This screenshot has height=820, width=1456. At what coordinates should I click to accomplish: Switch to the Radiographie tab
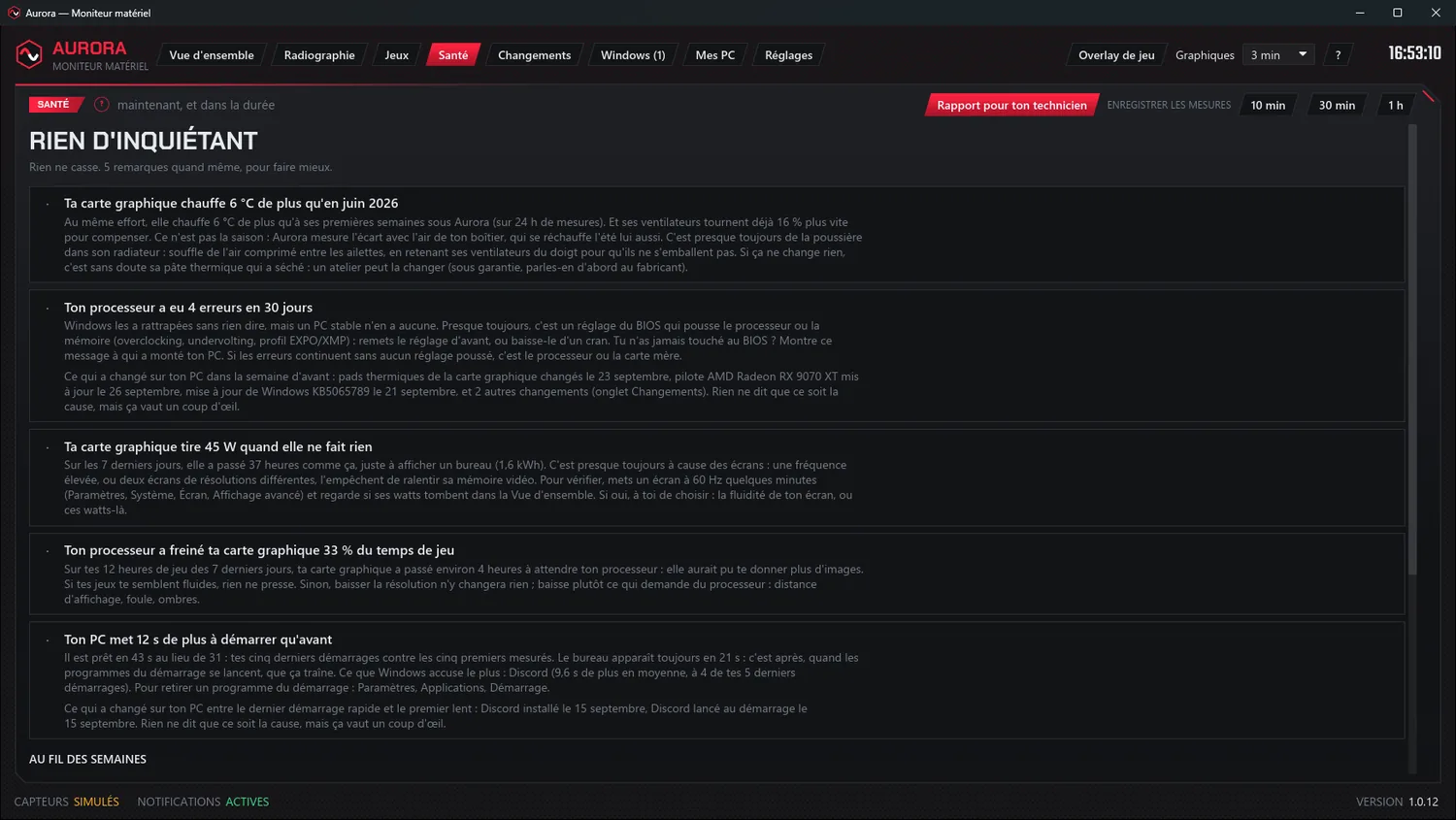pyautogui.click(x=319, y=55)
